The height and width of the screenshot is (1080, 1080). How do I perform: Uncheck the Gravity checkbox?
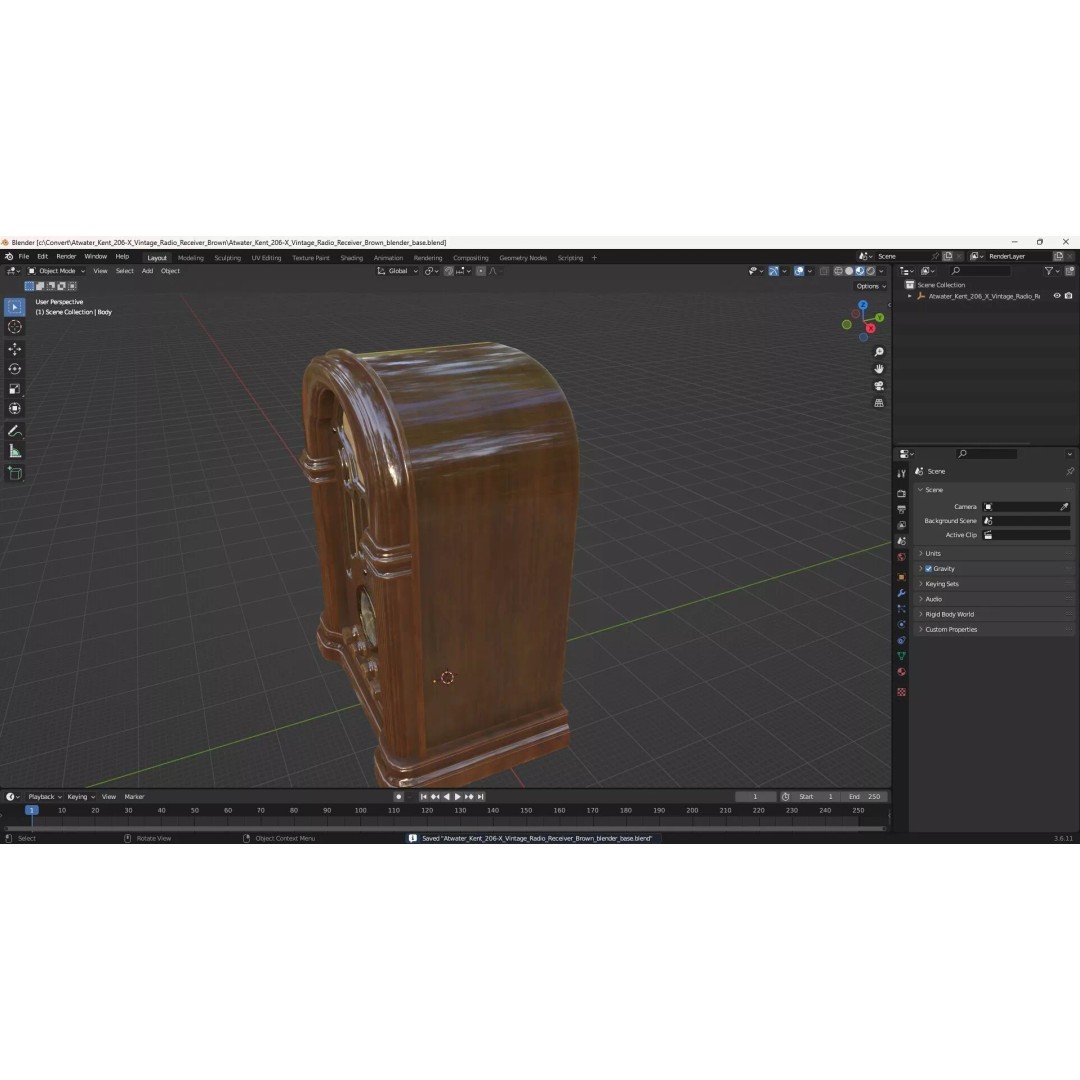pyautogui.click(x=928, y=569)
